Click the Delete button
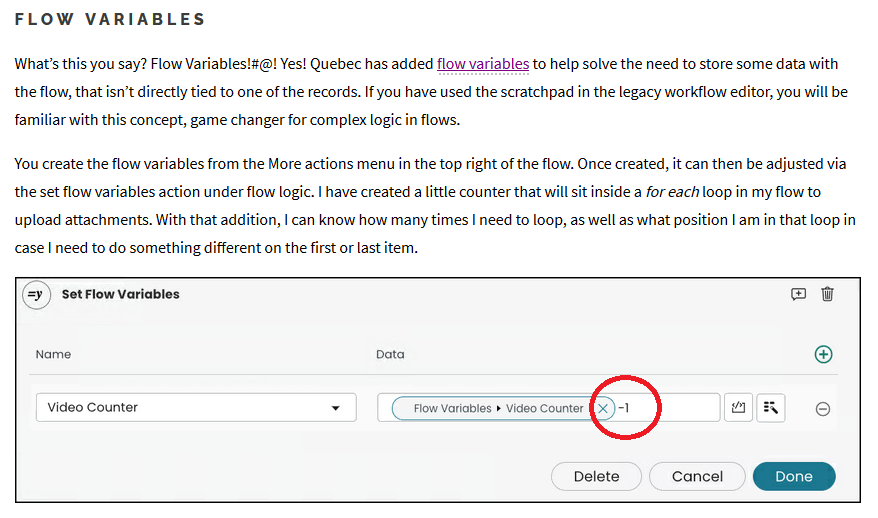 (596, 476)
